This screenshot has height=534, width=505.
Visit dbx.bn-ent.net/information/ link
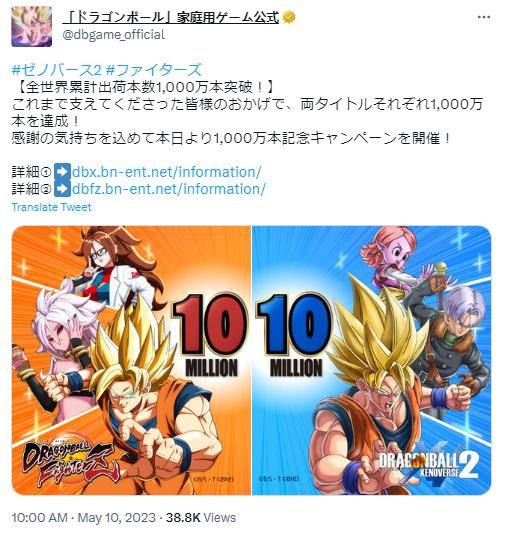[167, 172]
